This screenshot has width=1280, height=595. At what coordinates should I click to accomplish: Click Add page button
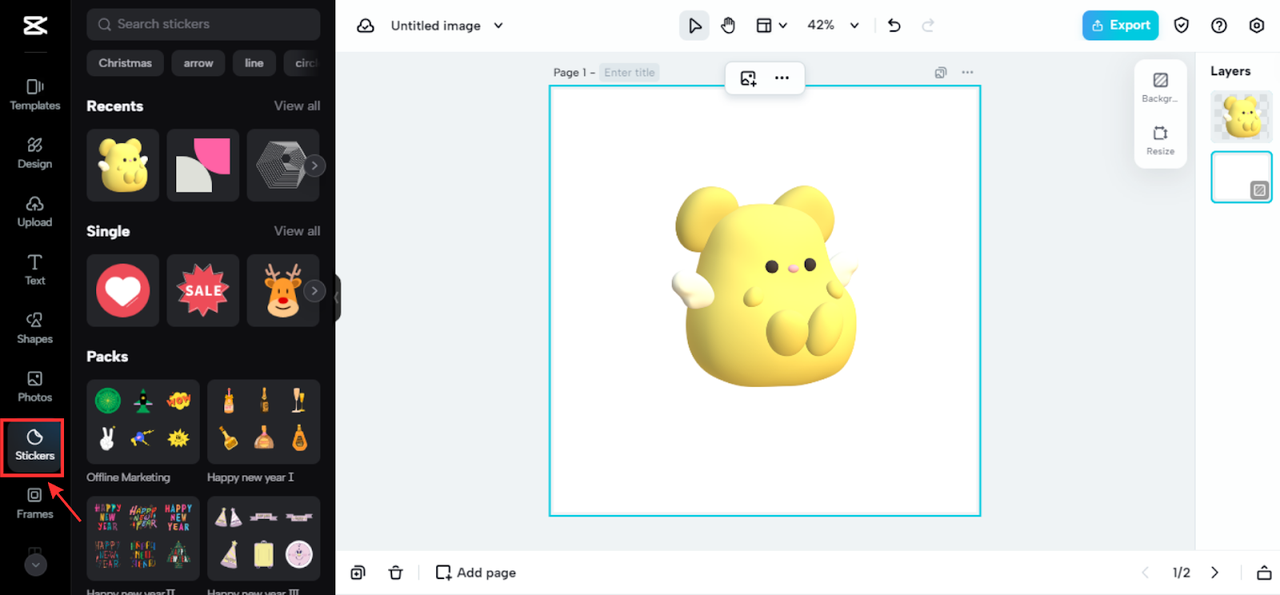click(476, 573)
